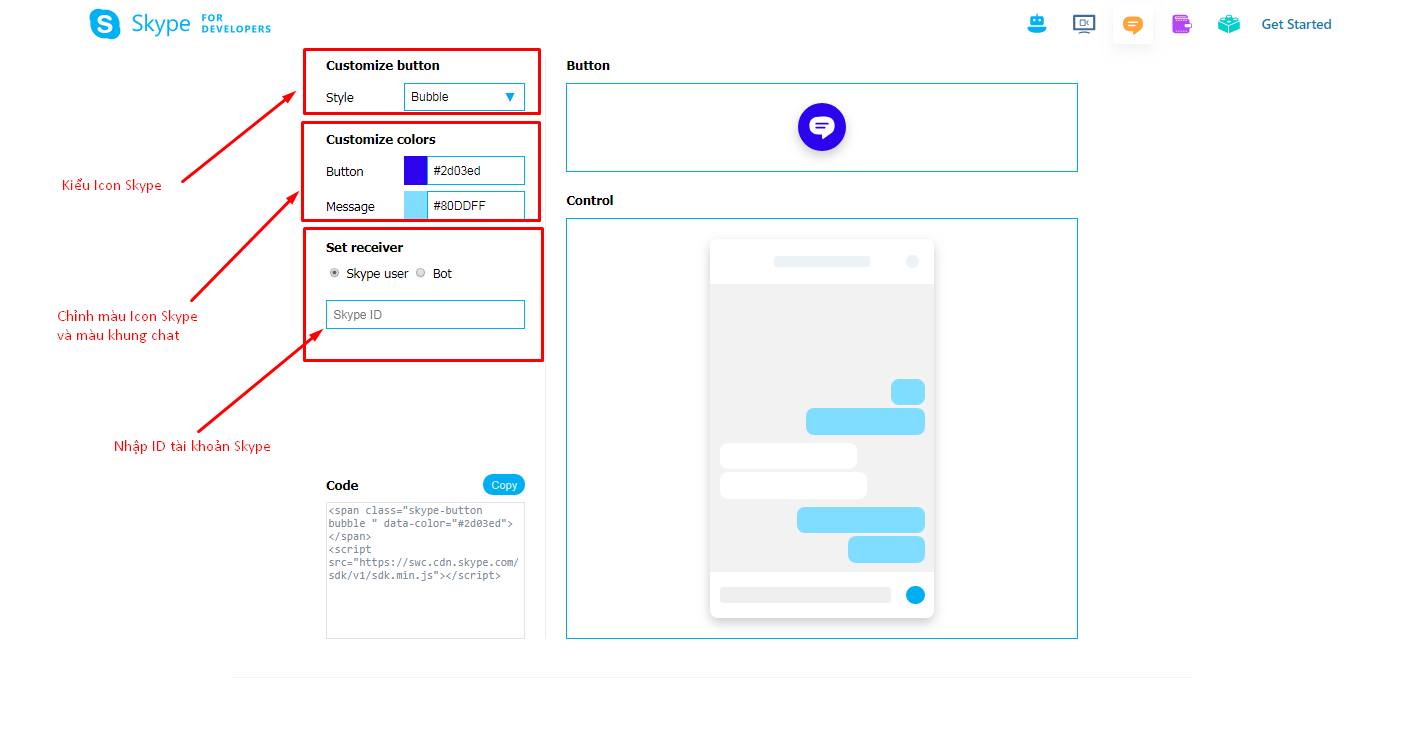This screenshot has height=755, width=1422.
Task: Click the 'Message' color label
Action: point(350,206)
